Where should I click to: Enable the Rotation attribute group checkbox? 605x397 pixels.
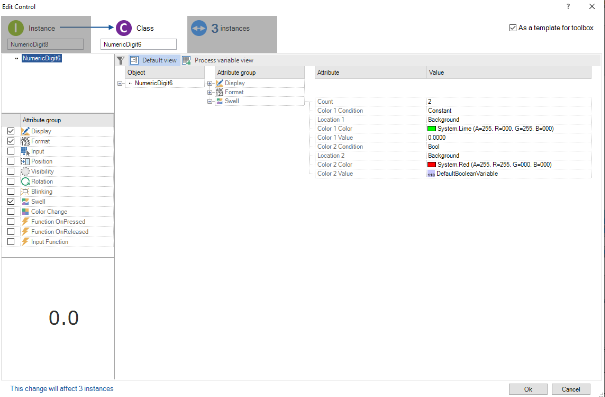(11, 181)
